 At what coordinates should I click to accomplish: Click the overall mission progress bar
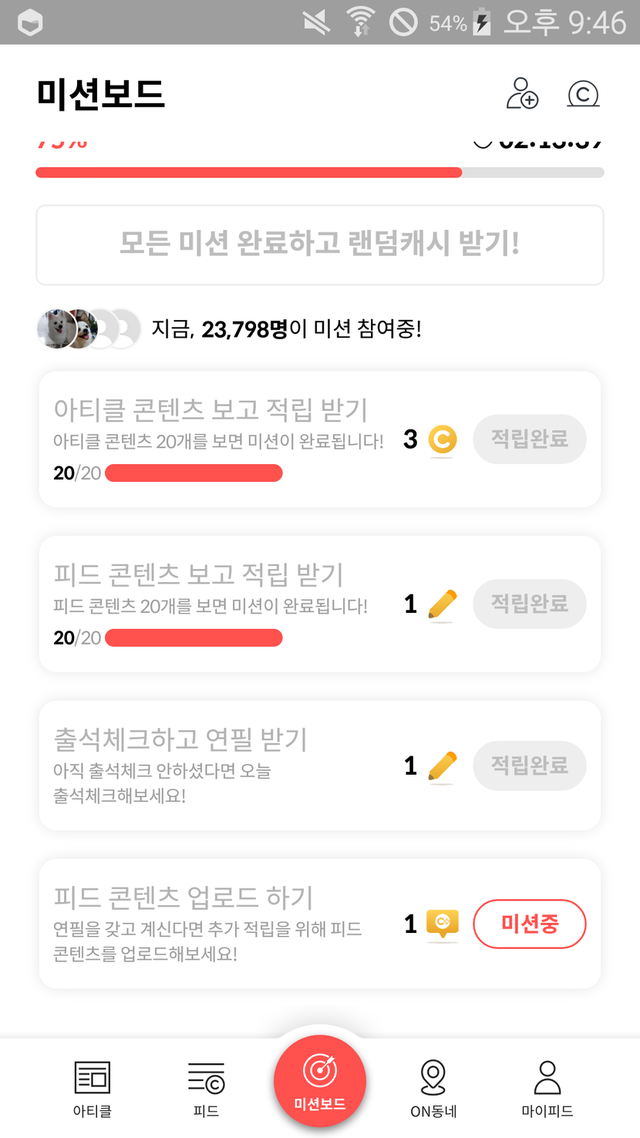[320, 172]
